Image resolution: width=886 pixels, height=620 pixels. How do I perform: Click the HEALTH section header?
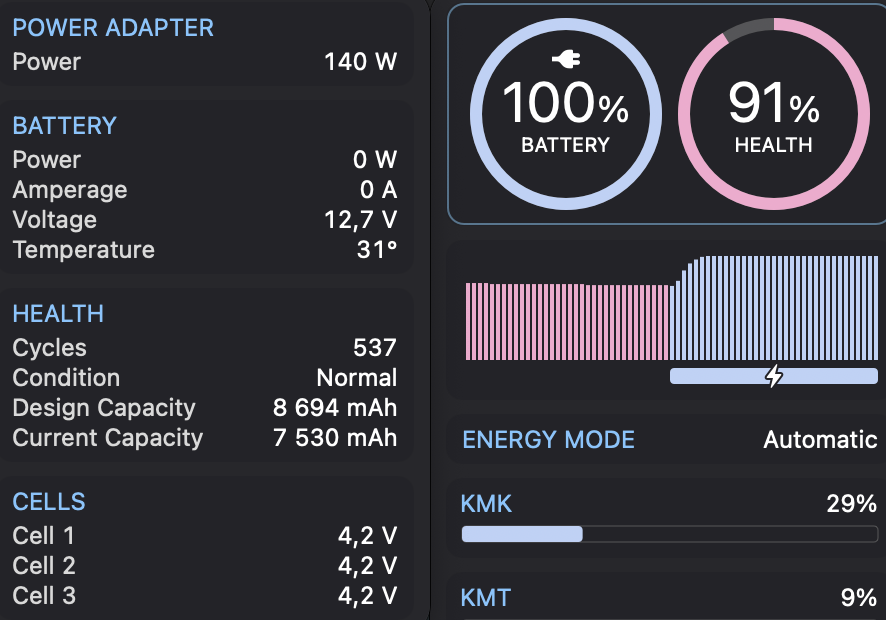click(x=58, y=314)
